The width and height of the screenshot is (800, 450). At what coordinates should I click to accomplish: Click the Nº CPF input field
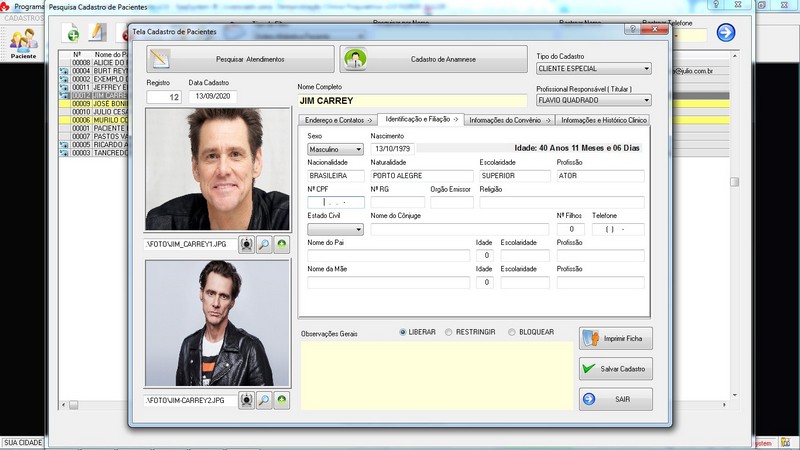pos(335,202)
